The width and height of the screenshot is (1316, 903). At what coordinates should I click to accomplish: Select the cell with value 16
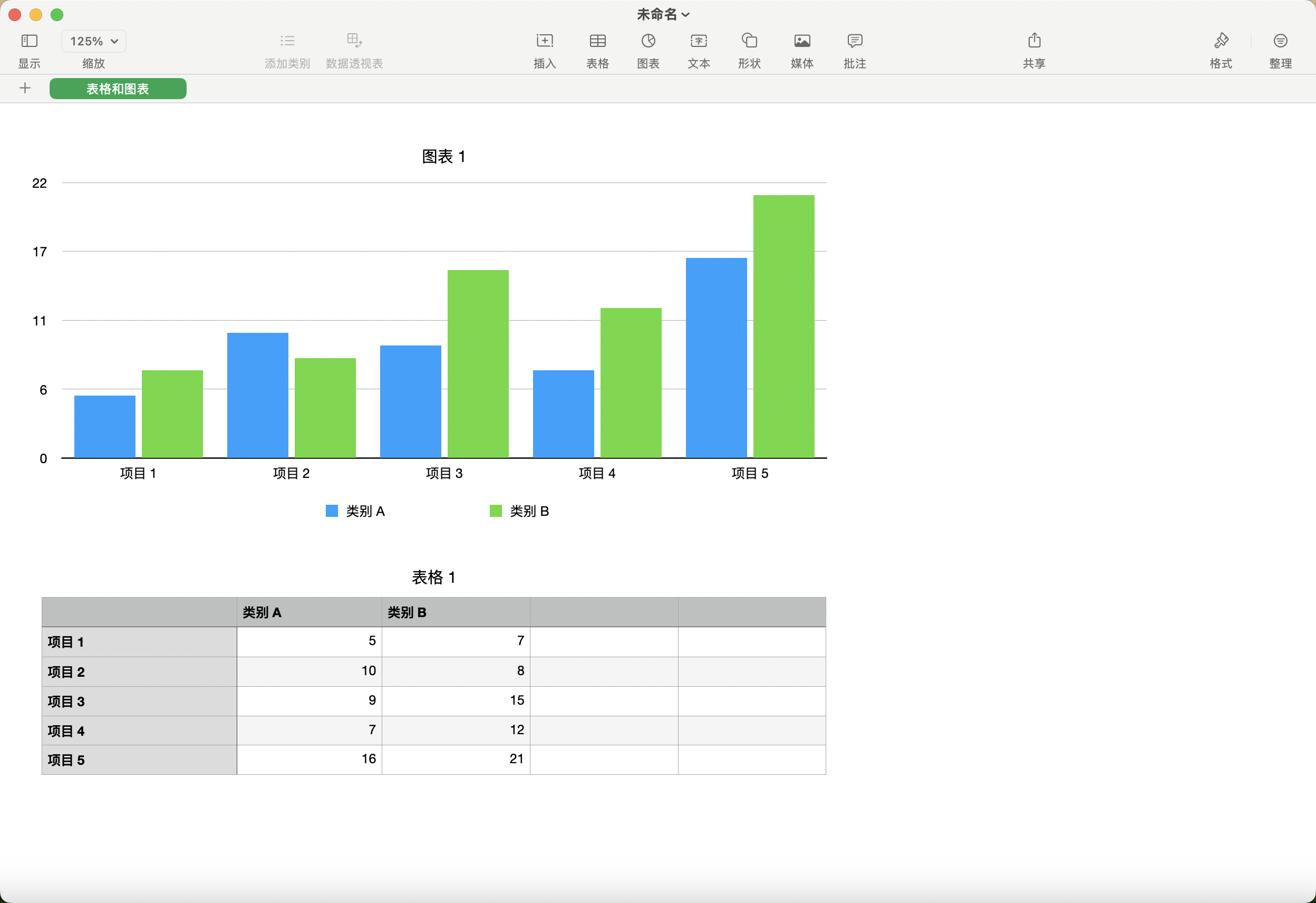(309, 760)
